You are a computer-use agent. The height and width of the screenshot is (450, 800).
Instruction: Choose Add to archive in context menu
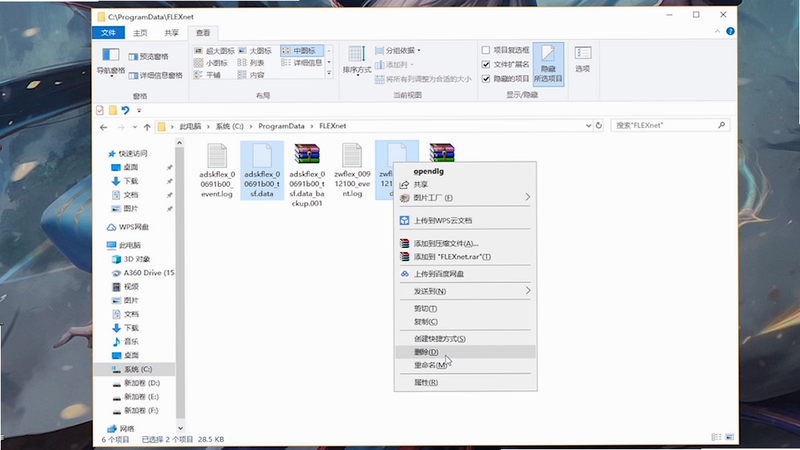[x=465, y=243]
